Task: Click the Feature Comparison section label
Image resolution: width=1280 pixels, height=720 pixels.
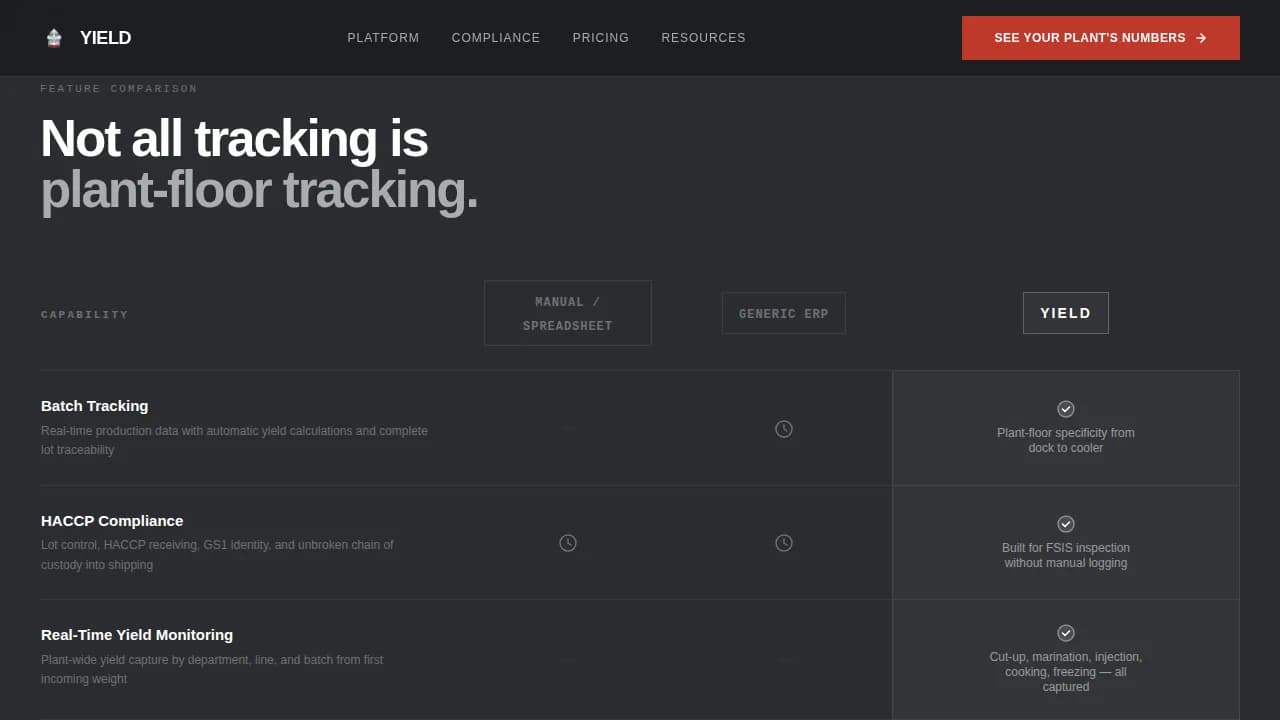Action: (119, 89)
